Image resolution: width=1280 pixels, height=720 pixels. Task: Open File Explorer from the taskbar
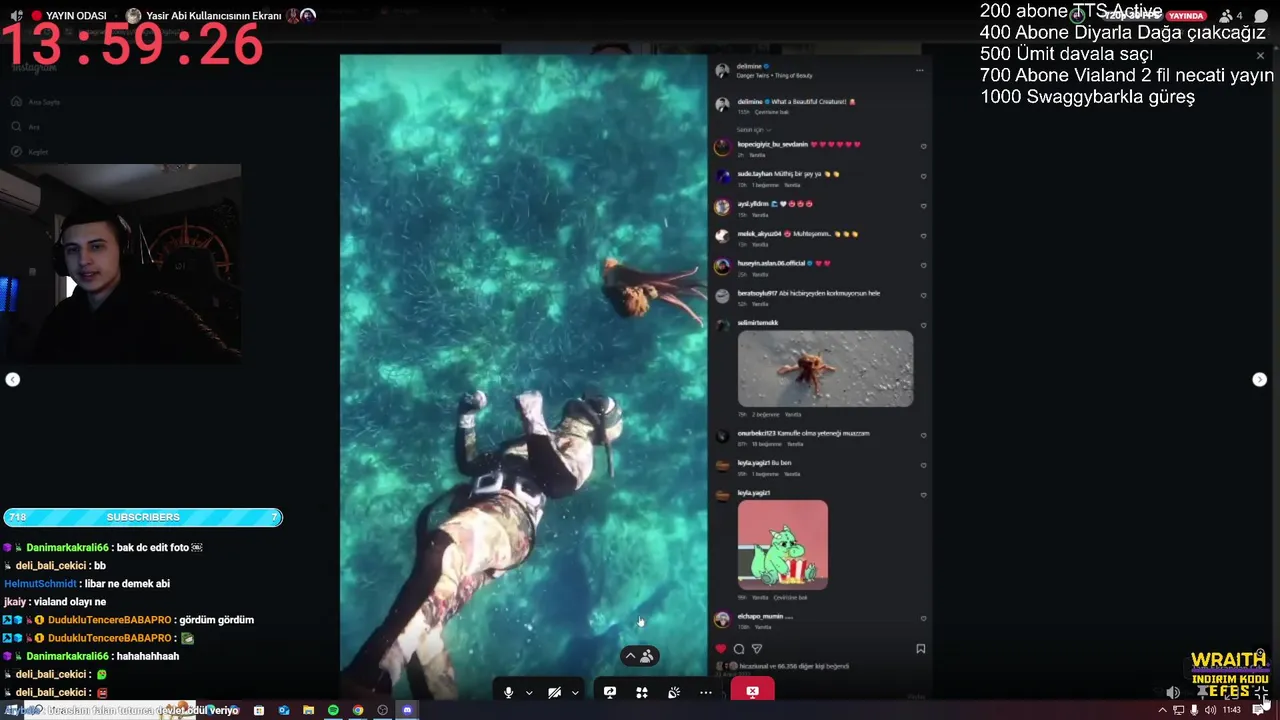click(308, 710)
